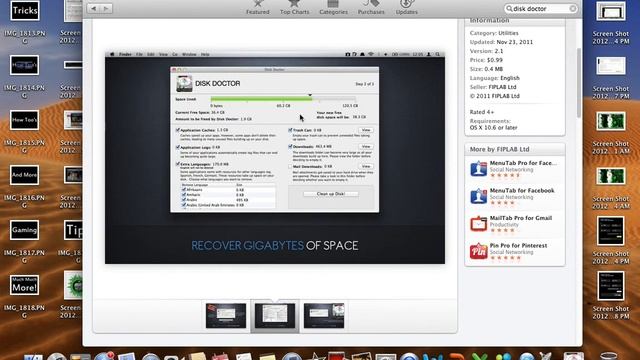Click the 'OS X 10.6 or later' requirement

(x=493, y=128)
